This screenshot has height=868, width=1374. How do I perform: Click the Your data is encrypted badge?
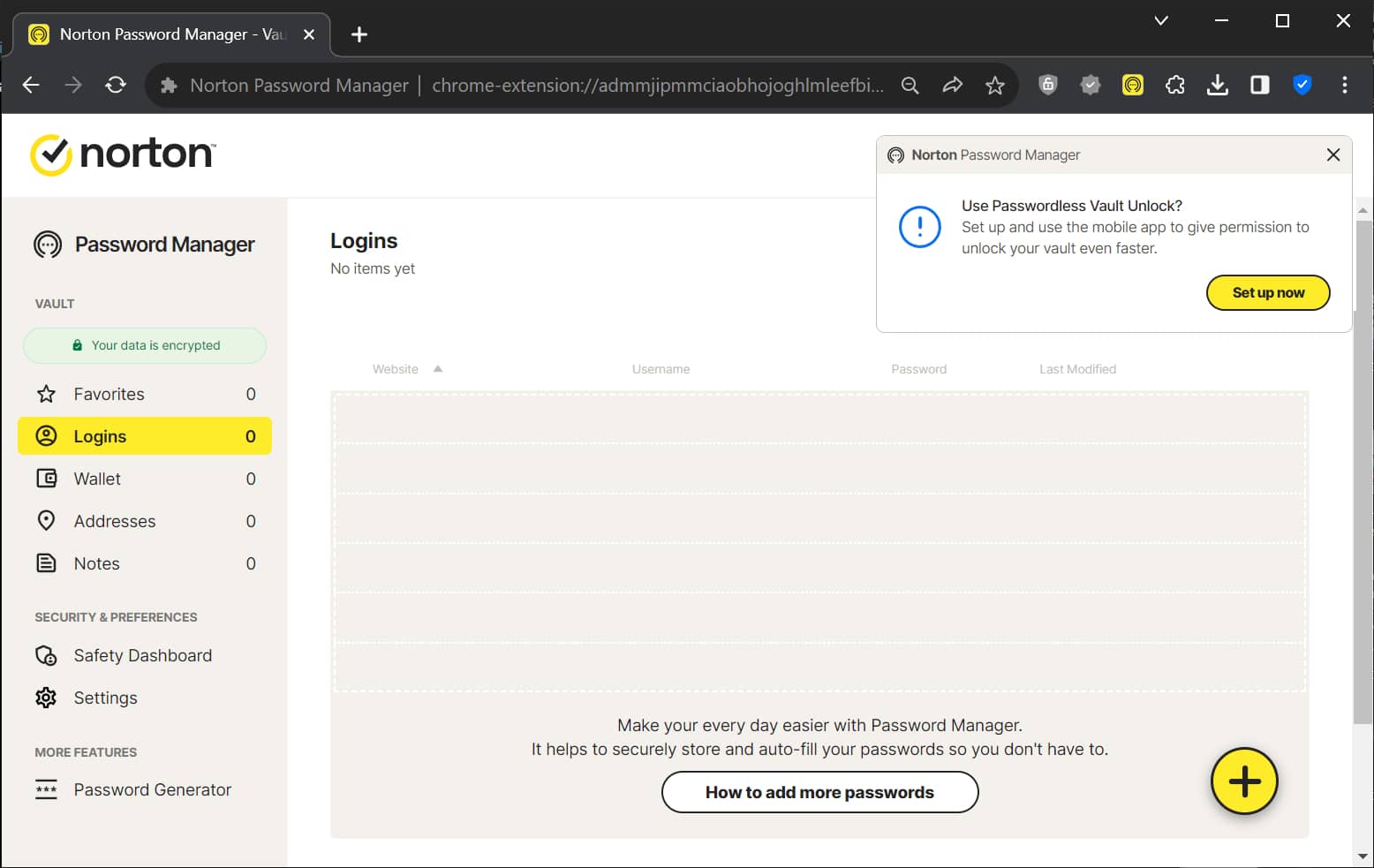(145, 345)
